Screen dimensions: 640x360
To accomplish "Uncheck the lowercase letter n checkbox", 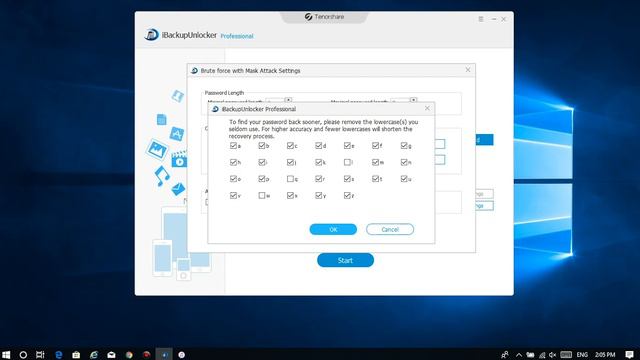I will [404, 162].
